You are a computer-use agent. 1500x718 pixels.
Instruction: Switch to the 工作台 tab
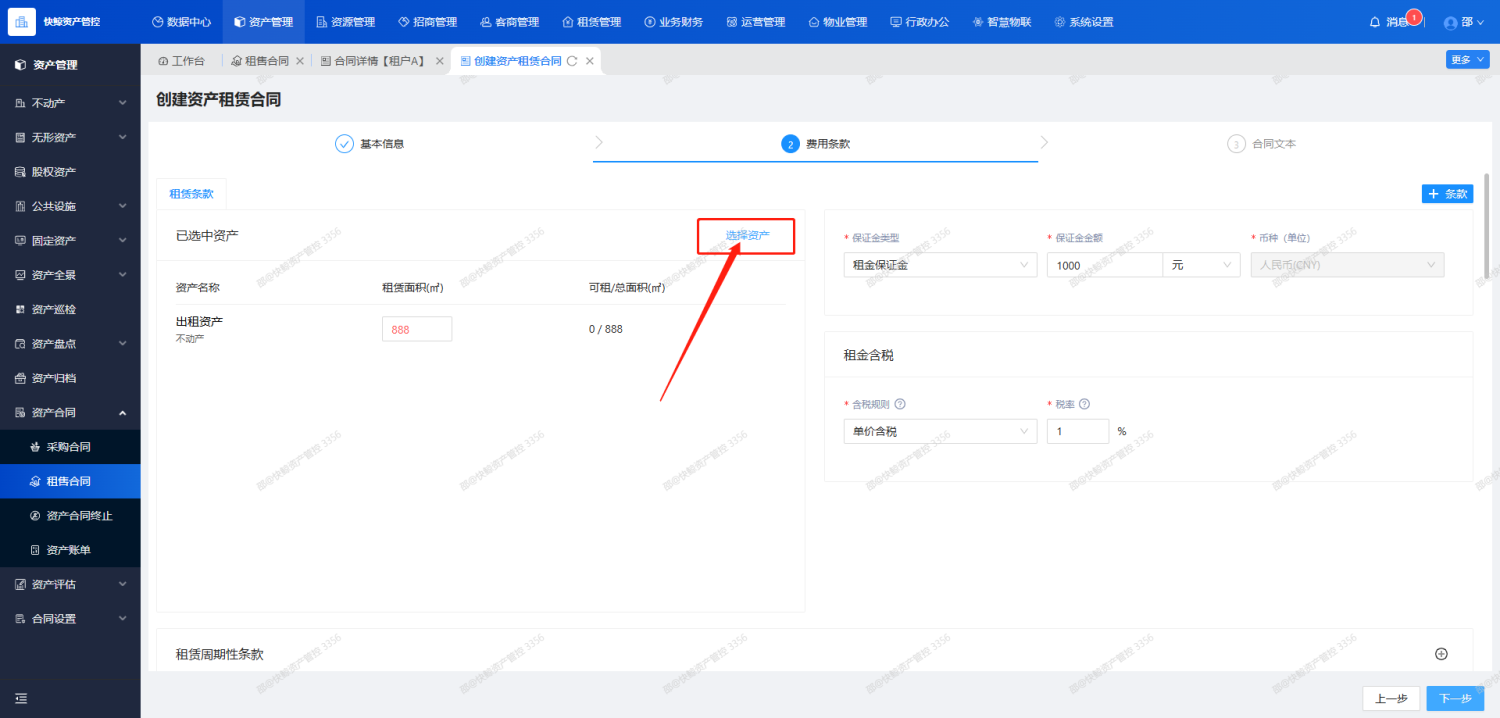point(181,61)
